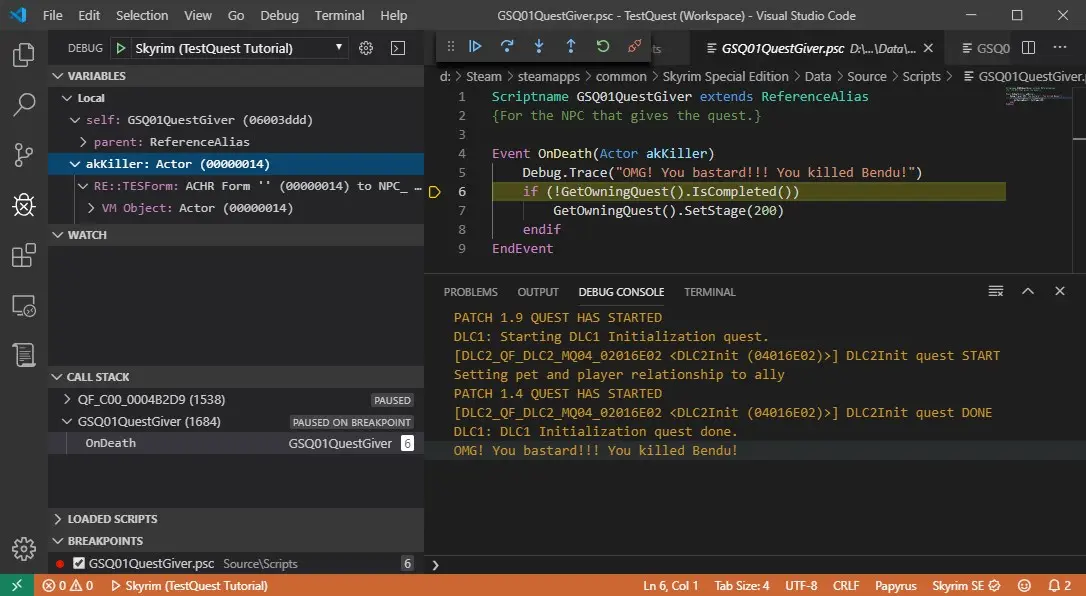Open the Remote Explorer view
Image resolution: width=1086 pixels, height=596 pixels.
(24, 305)
